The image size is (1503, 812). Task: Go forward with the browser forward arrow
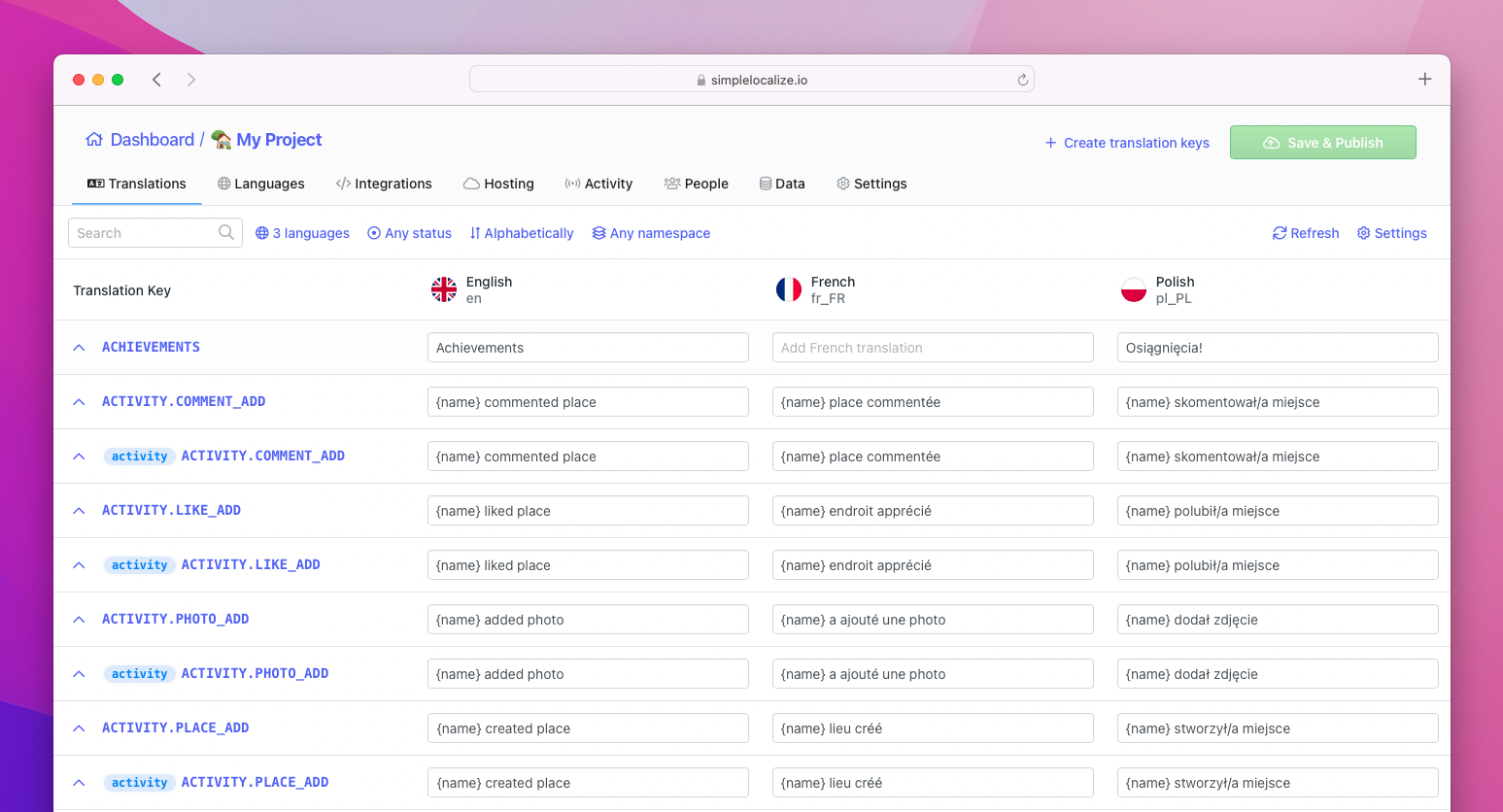pos(191,80)
